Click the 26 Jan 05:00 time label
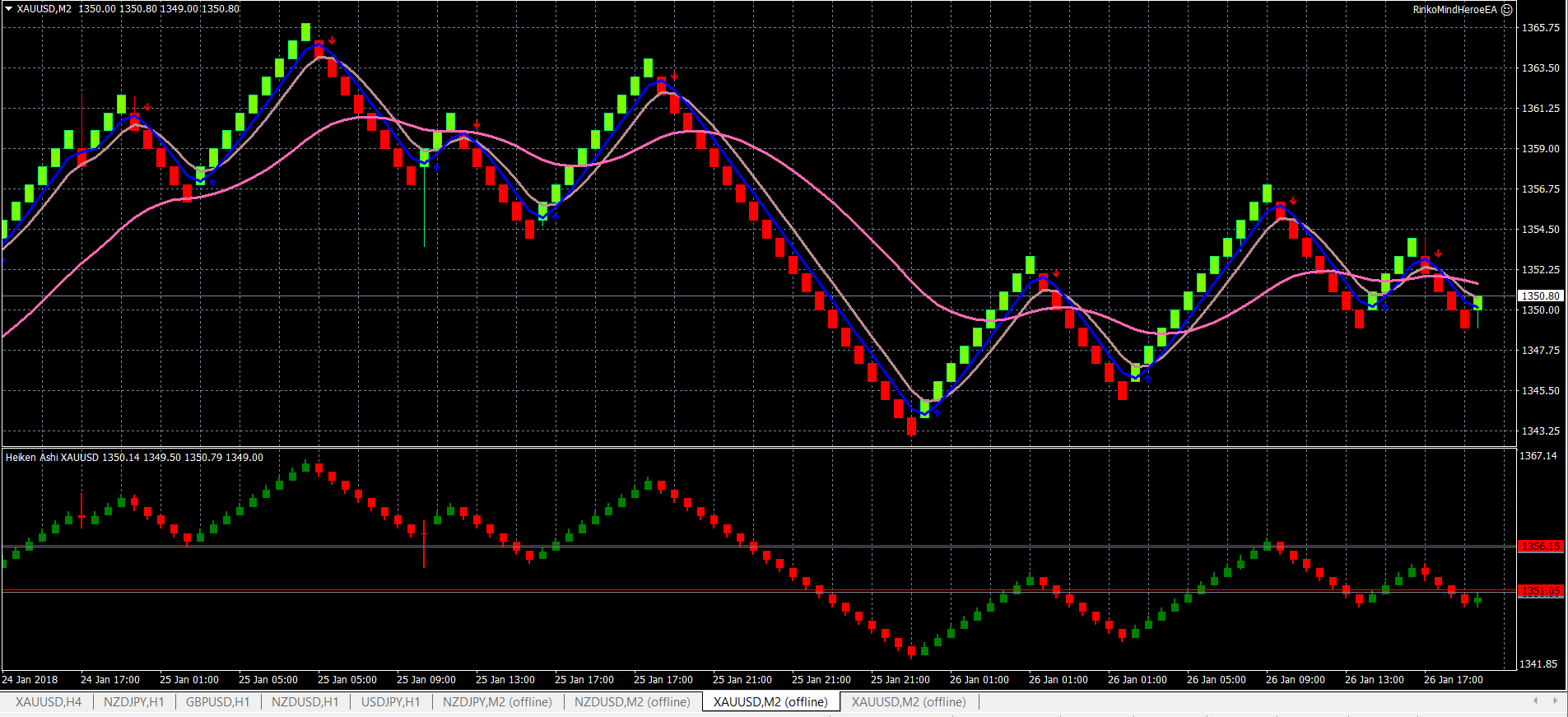Screen dimensions: 1568x717 (x=1217, y=680)
